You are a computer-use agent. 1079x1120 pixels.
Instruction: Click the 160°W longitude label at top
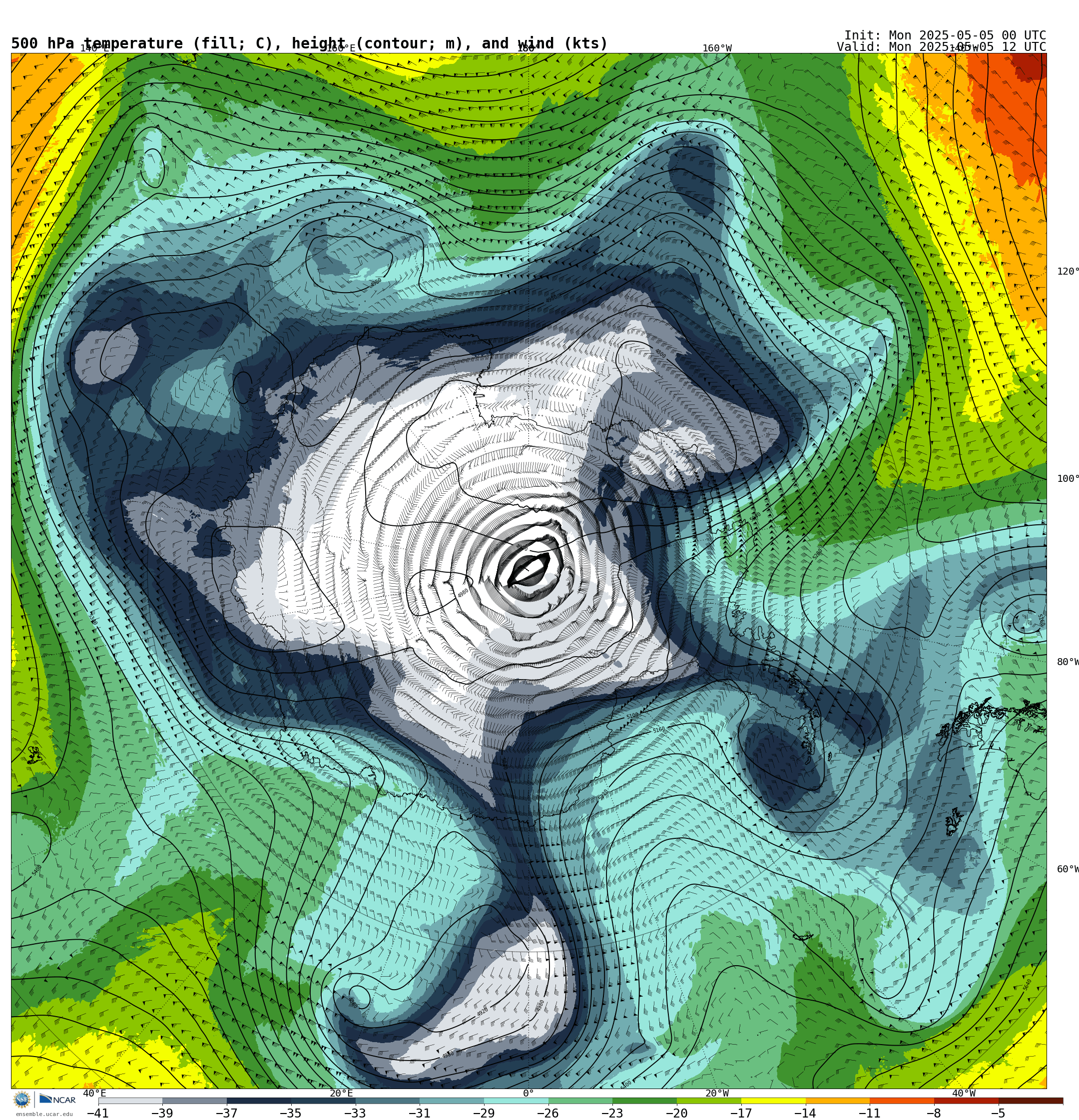pyautogui.click(x=717, y=48)
